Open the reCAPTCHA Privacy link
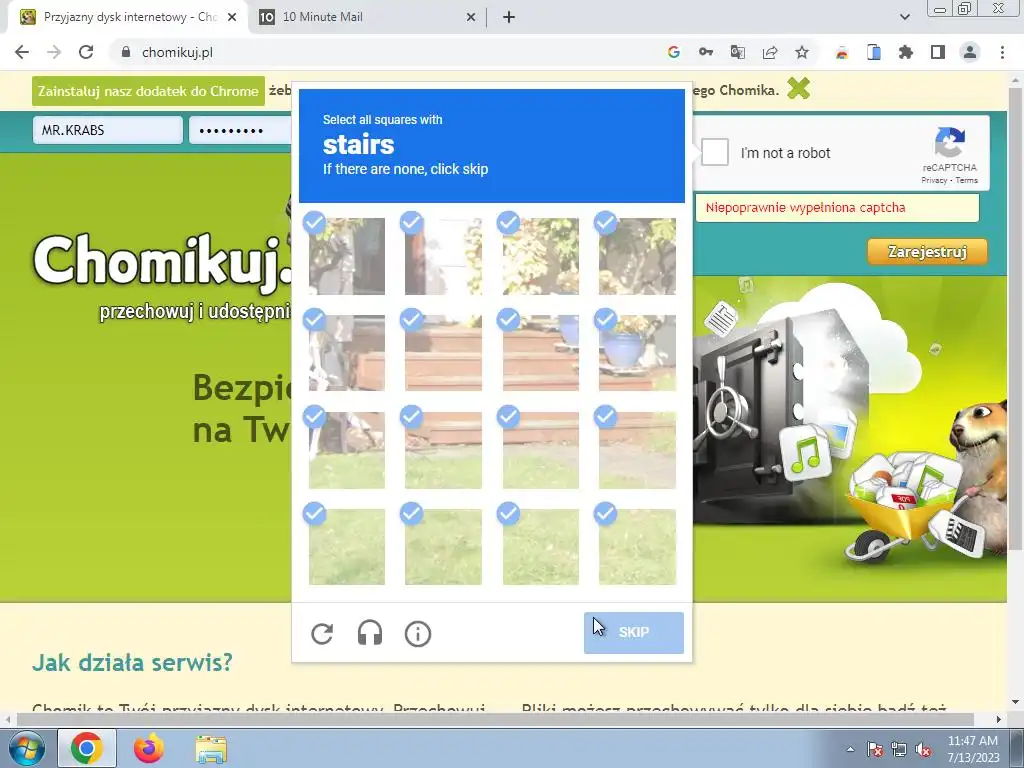This screenshot has width=1024, height=768. coord(934,180)
